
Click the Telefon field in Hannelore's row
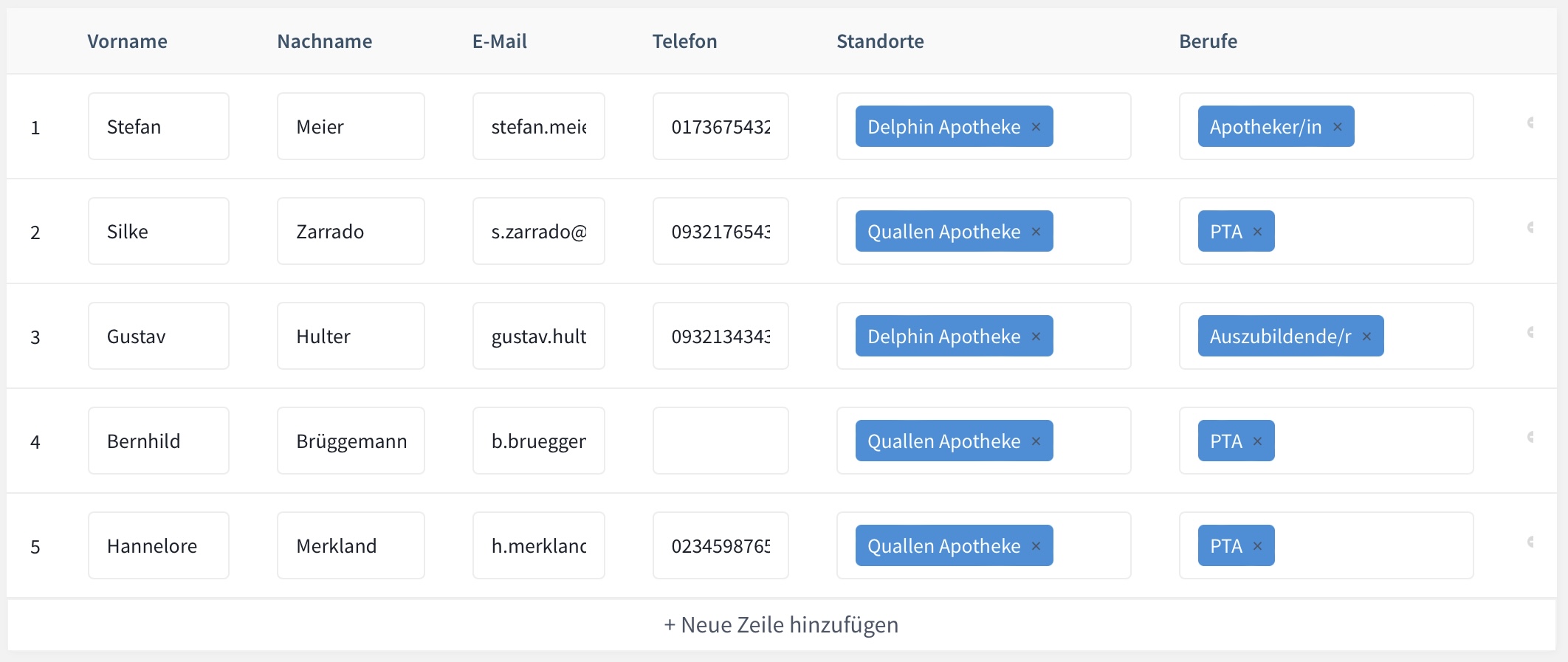click(x=720, y=546)
